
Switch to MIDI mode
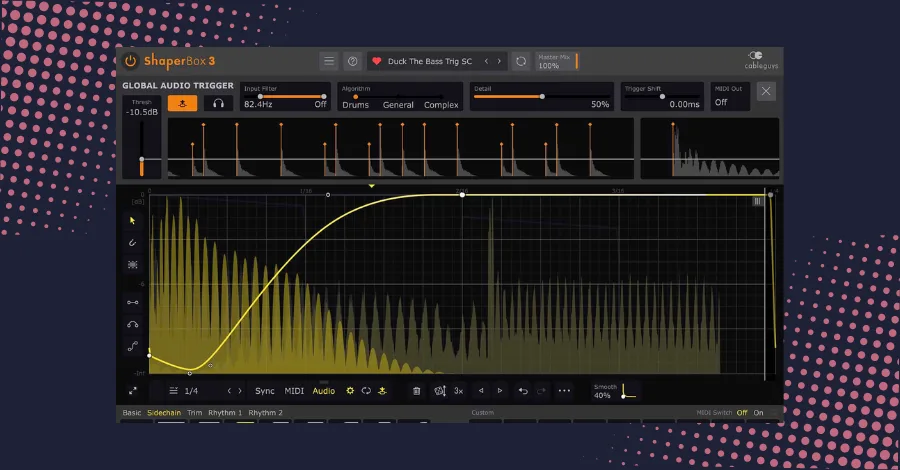tap(294, 391)
